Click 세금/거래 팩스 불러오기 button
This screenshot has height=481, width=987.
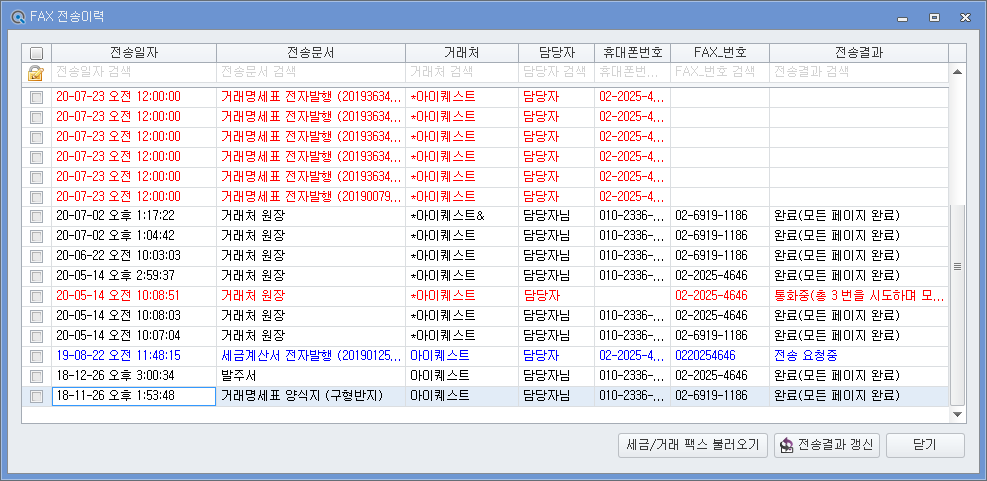pos(693,445)
